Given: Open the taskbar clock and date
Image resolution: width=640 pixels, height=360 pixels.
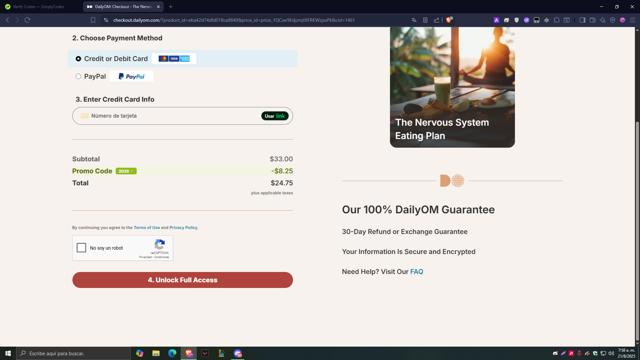Looking at the screenshot, I should coord(626,353).
